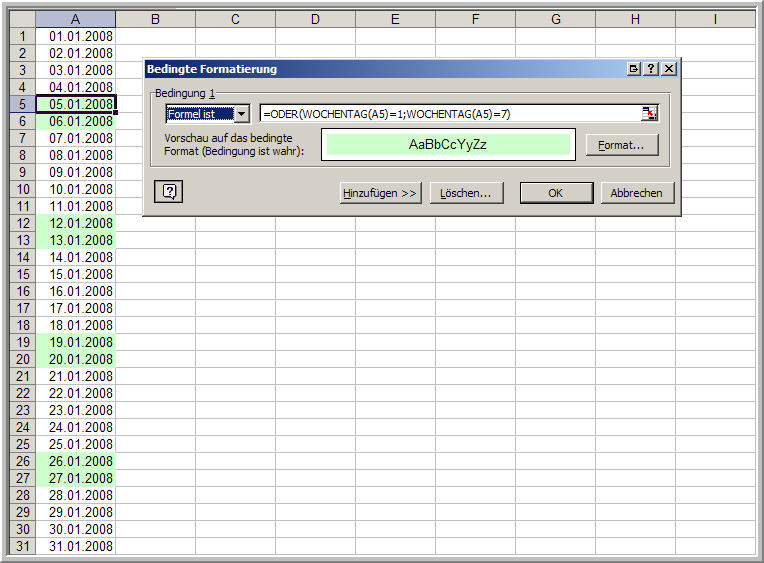The width and height of the screenshot is (764, 563).
Task: Click the green AaBbCcYyZz format preview
Action: pos(448,144)
